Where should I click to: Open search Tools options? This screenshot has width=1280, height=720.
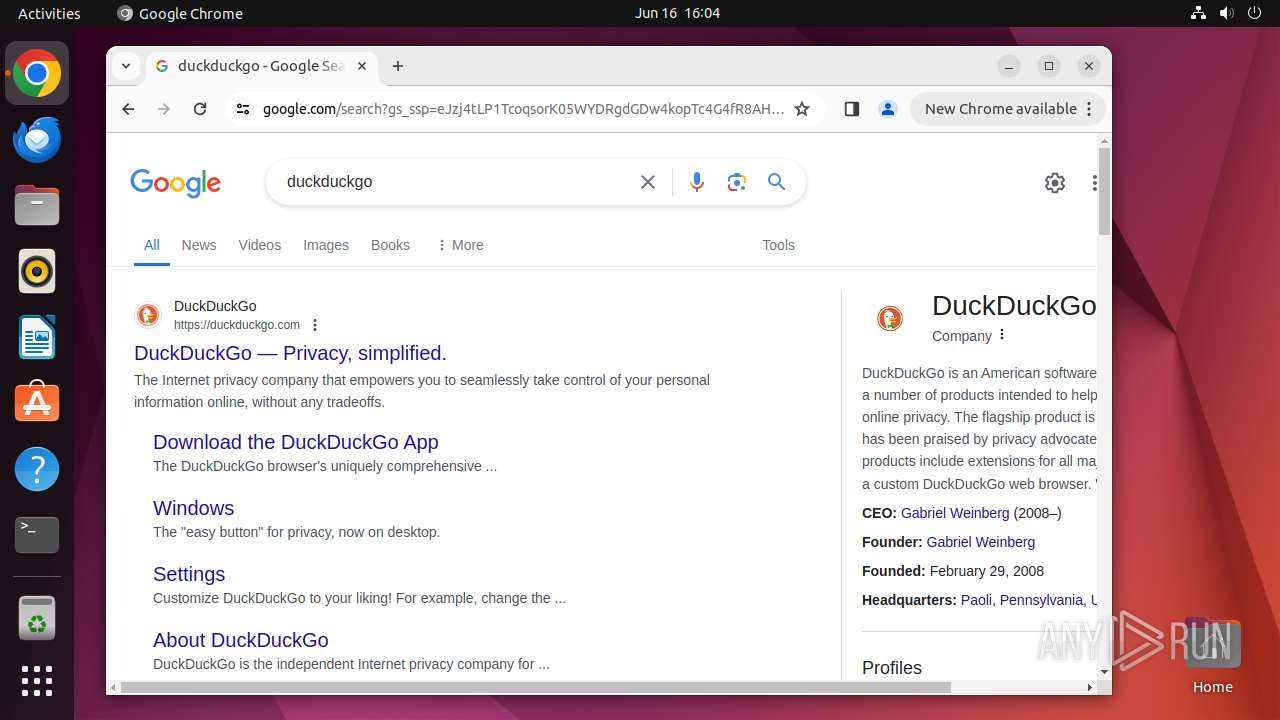[778, 245]
